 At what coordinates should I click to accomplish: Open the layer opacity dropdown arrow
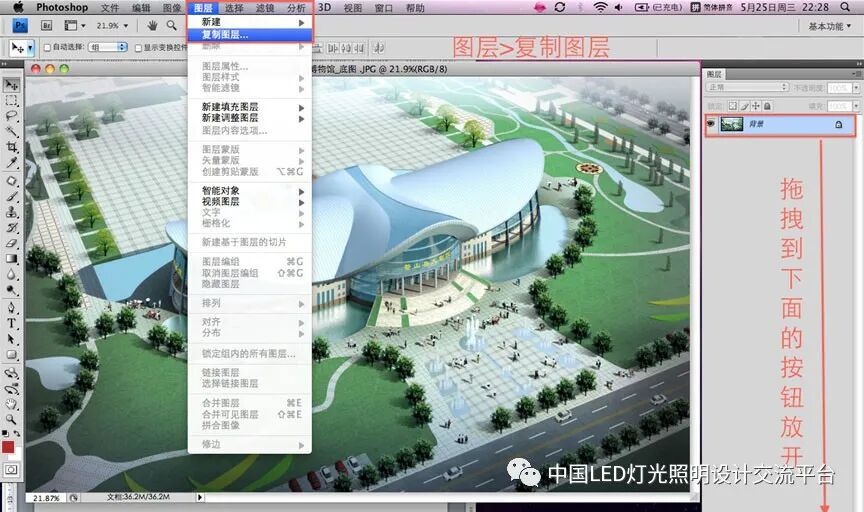pos(856,88)
